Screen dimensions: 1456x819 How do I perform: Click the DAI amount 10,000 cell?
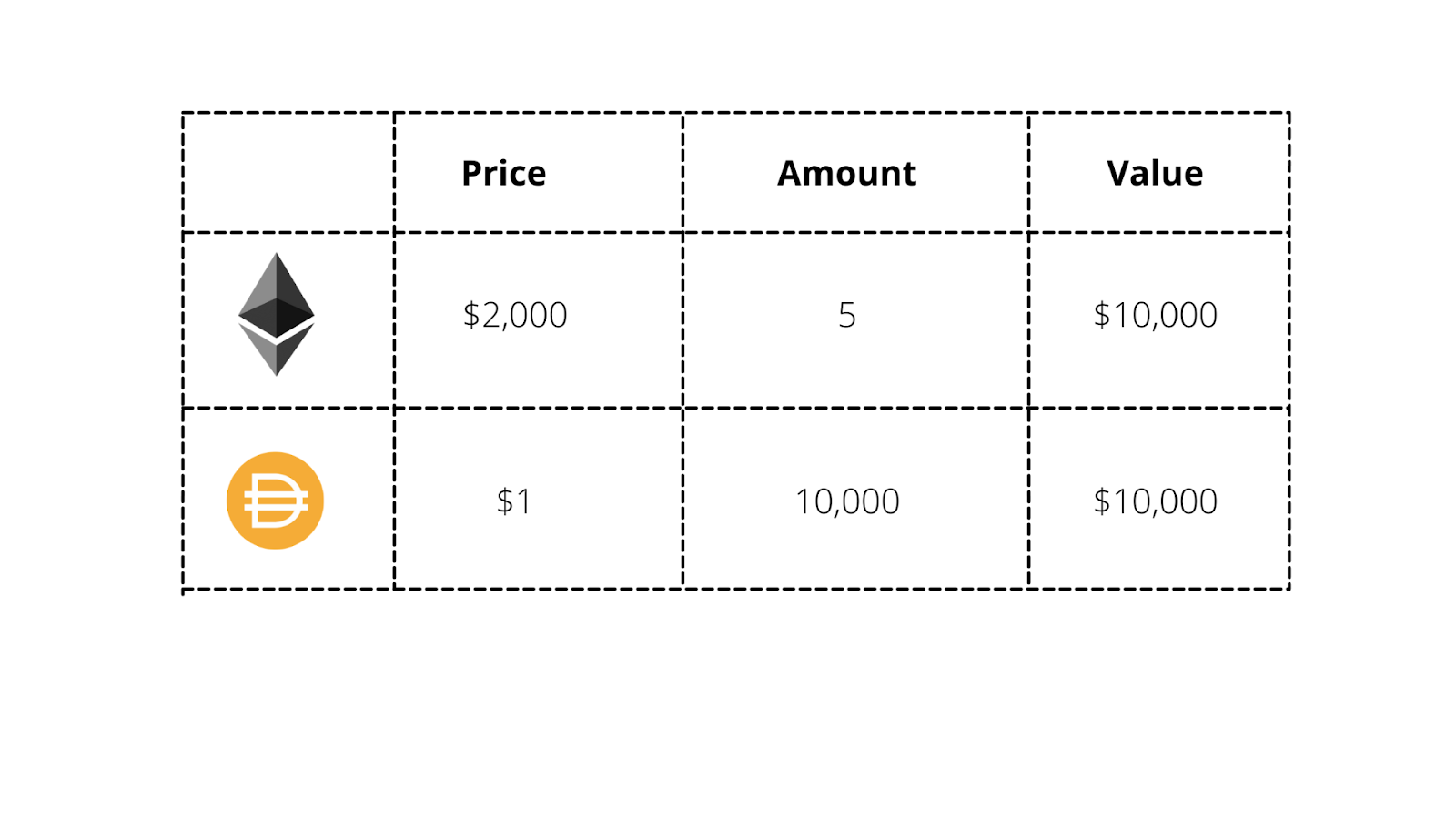pos(847,501)
